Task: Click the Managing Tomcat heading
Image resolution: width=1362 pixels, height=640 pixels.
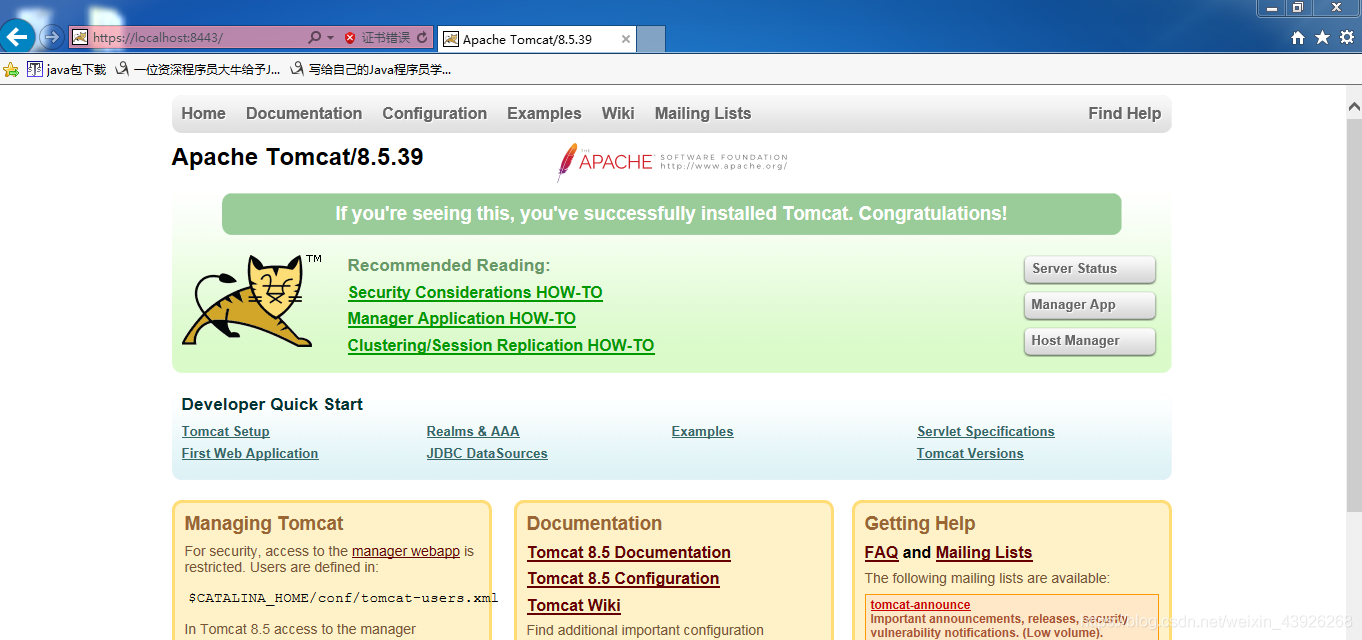Action: (264, 523)
